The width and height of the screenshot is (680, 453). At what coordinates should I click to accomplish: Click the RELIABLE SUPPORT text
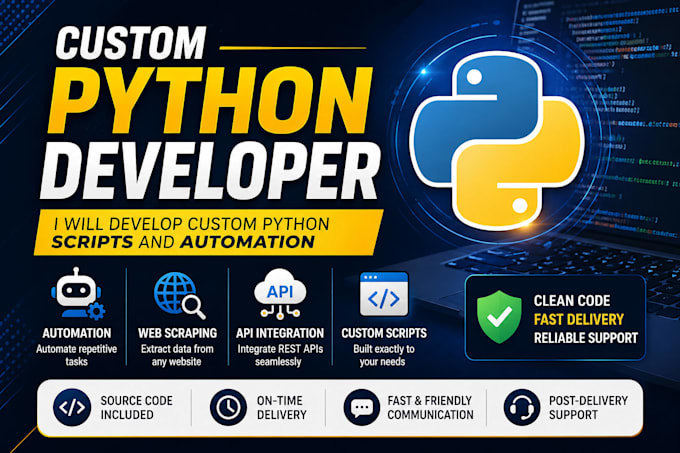(x=585, y=338)
